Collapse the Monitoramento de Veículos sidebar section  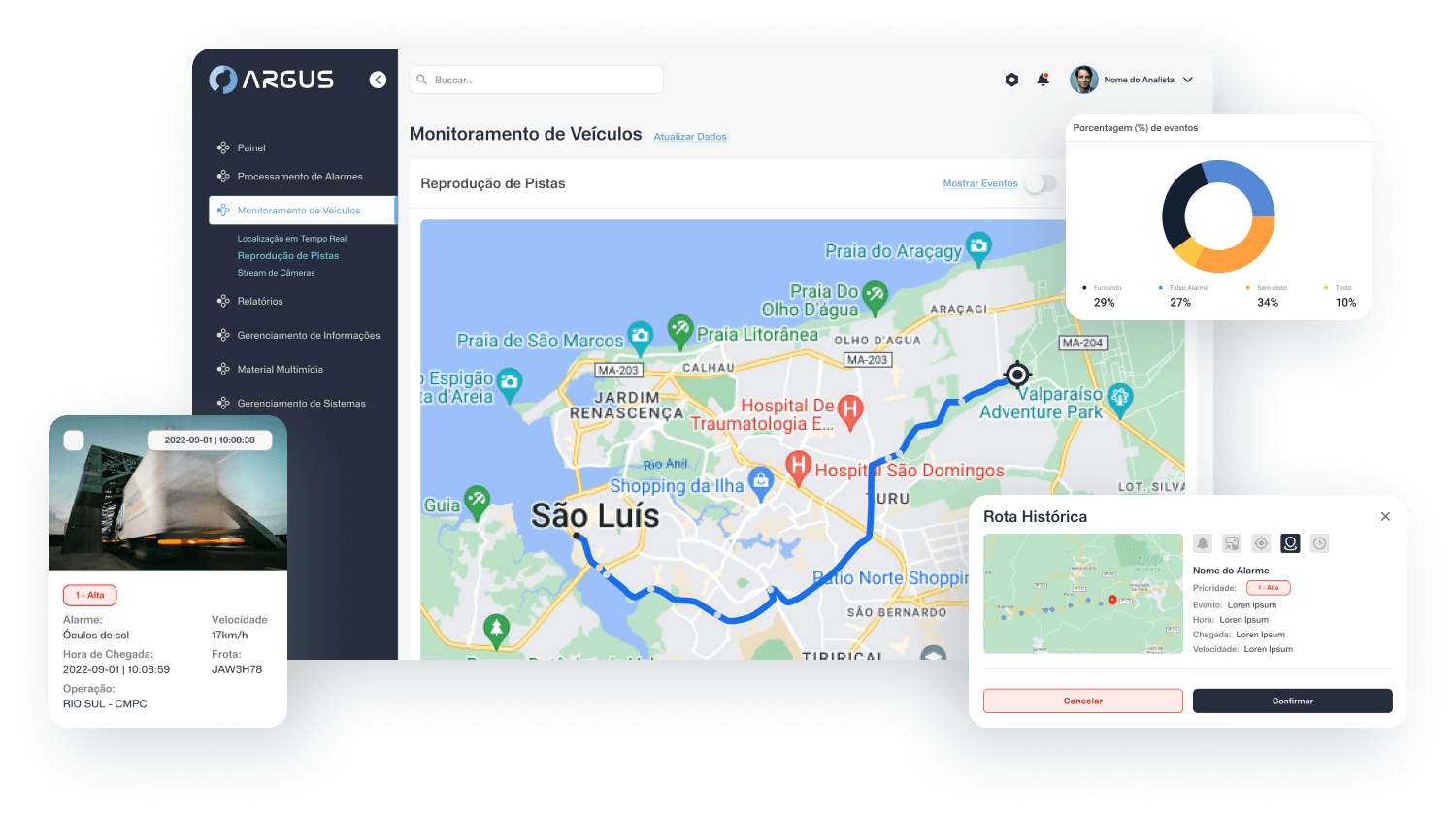[302, 211]
